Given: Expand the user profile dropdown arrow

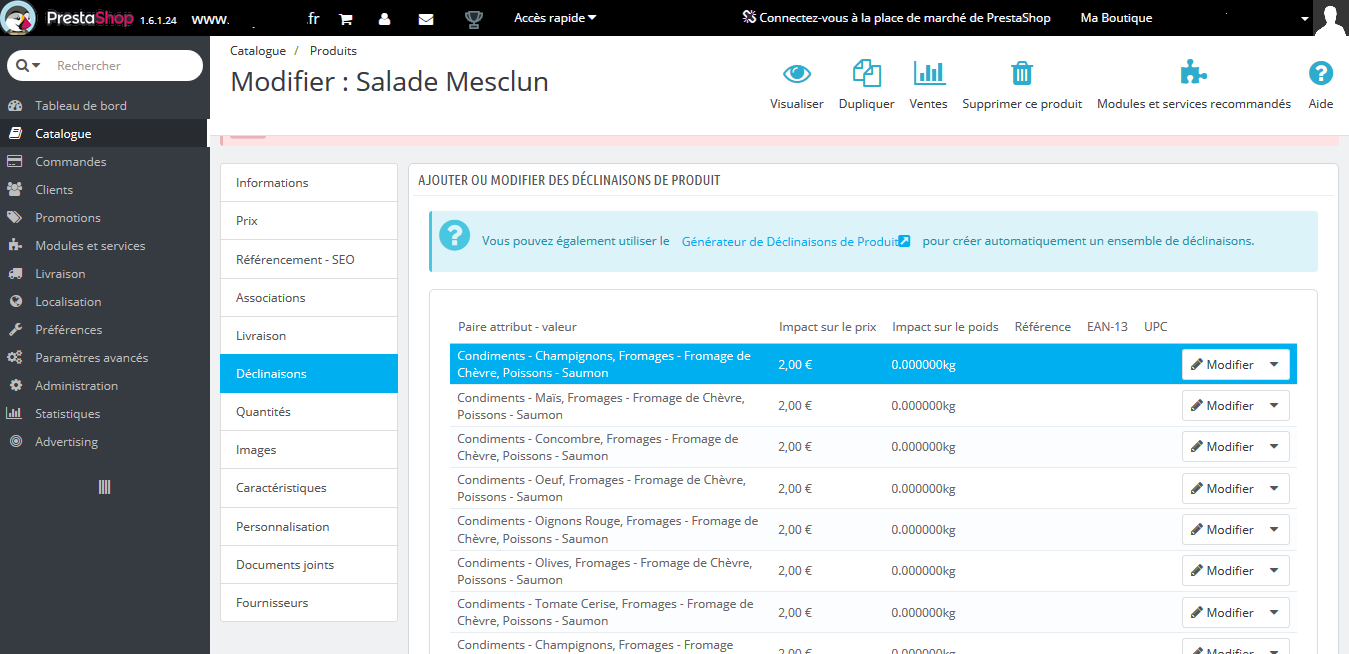Looking at the screenshot, I should point(1304,19).
